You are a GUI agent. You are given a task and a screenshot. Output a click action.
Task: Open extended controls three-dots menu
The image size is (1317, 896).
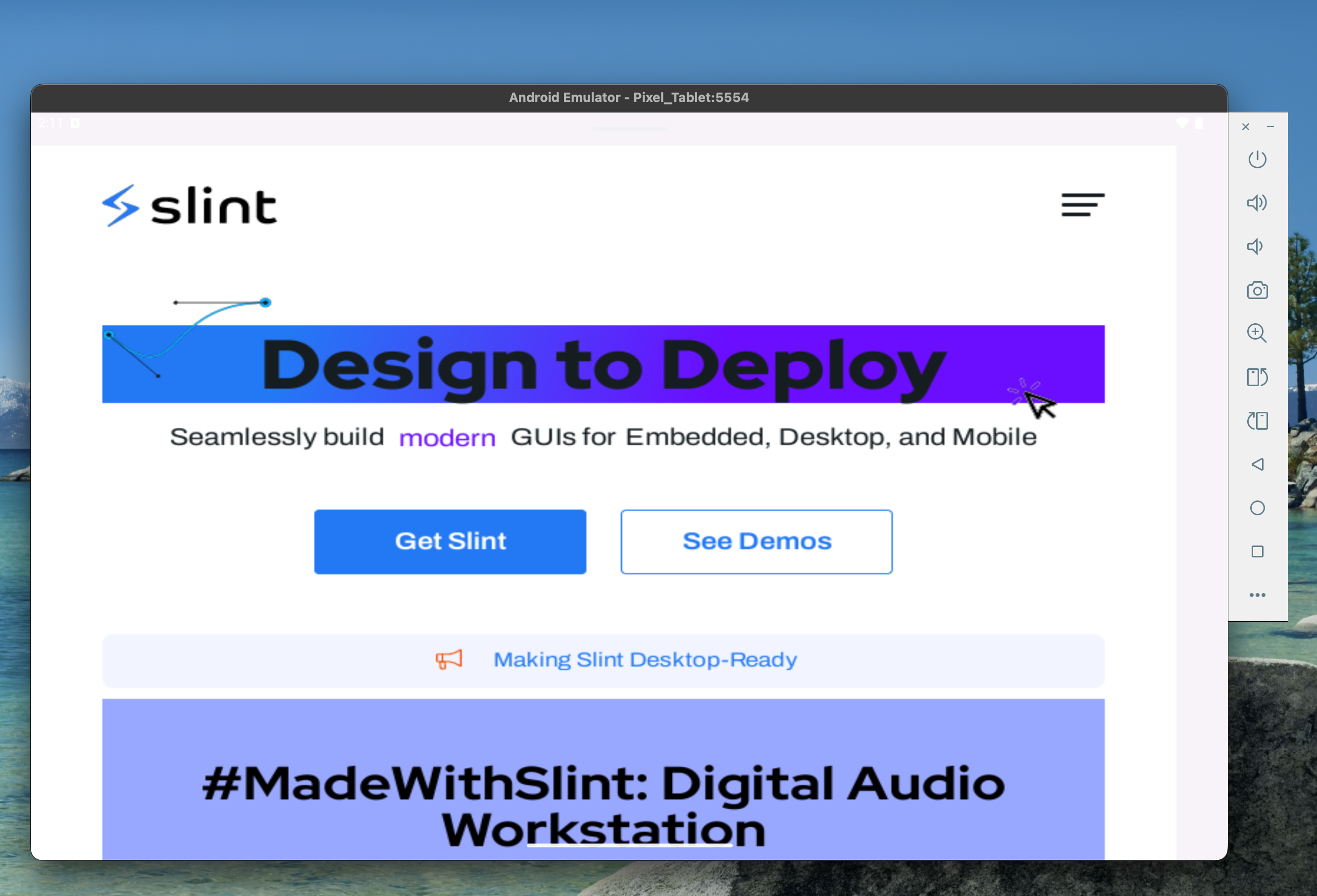[x=1257, y=595]
